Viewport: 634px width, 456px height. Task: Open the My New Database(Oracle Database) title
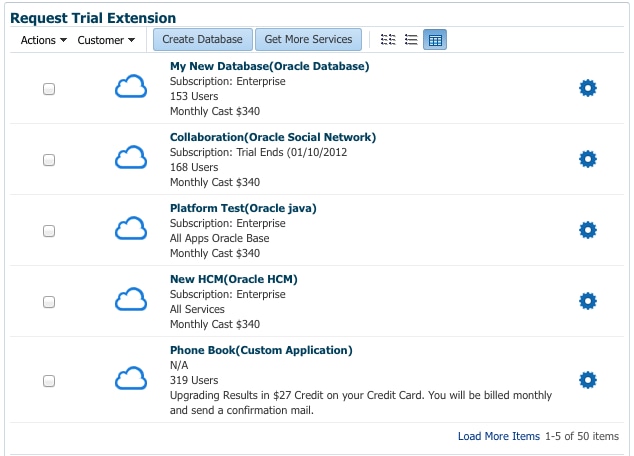coord(269,66)
